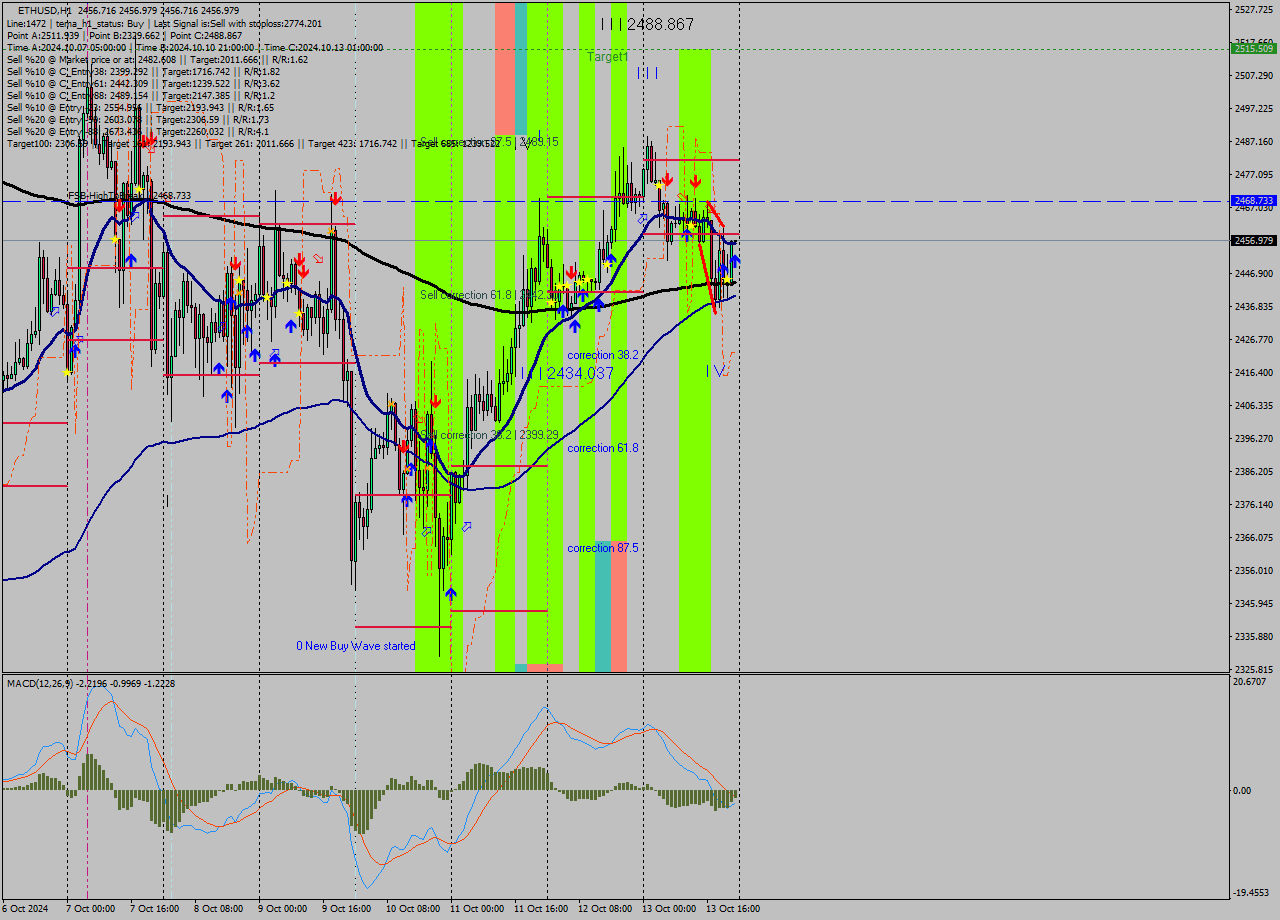Select the blue 'correction 38.2' label

(x=603, y=355)
